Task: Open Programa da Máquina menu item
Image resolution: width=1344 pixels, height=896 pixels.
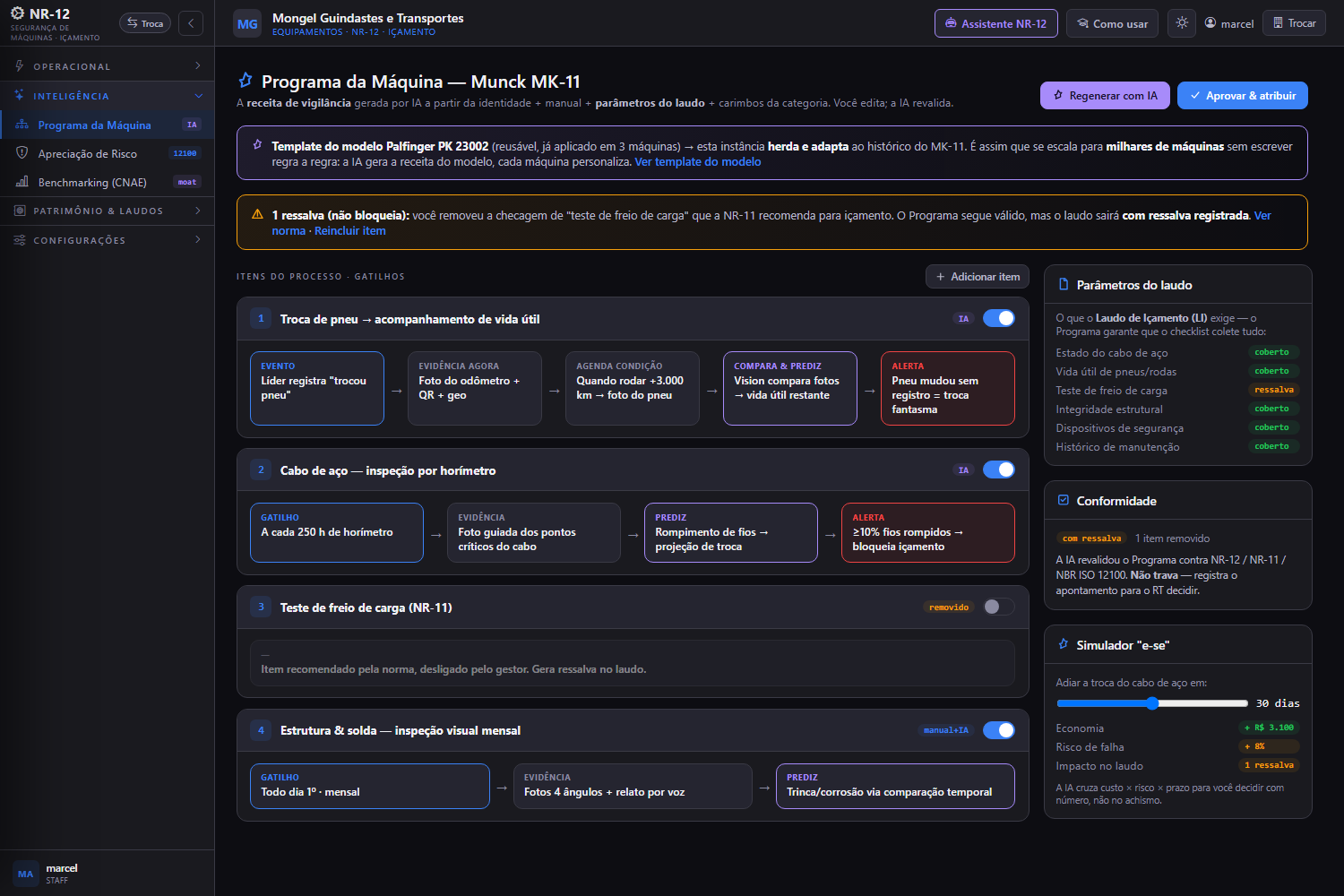Action: pos(108,125)
